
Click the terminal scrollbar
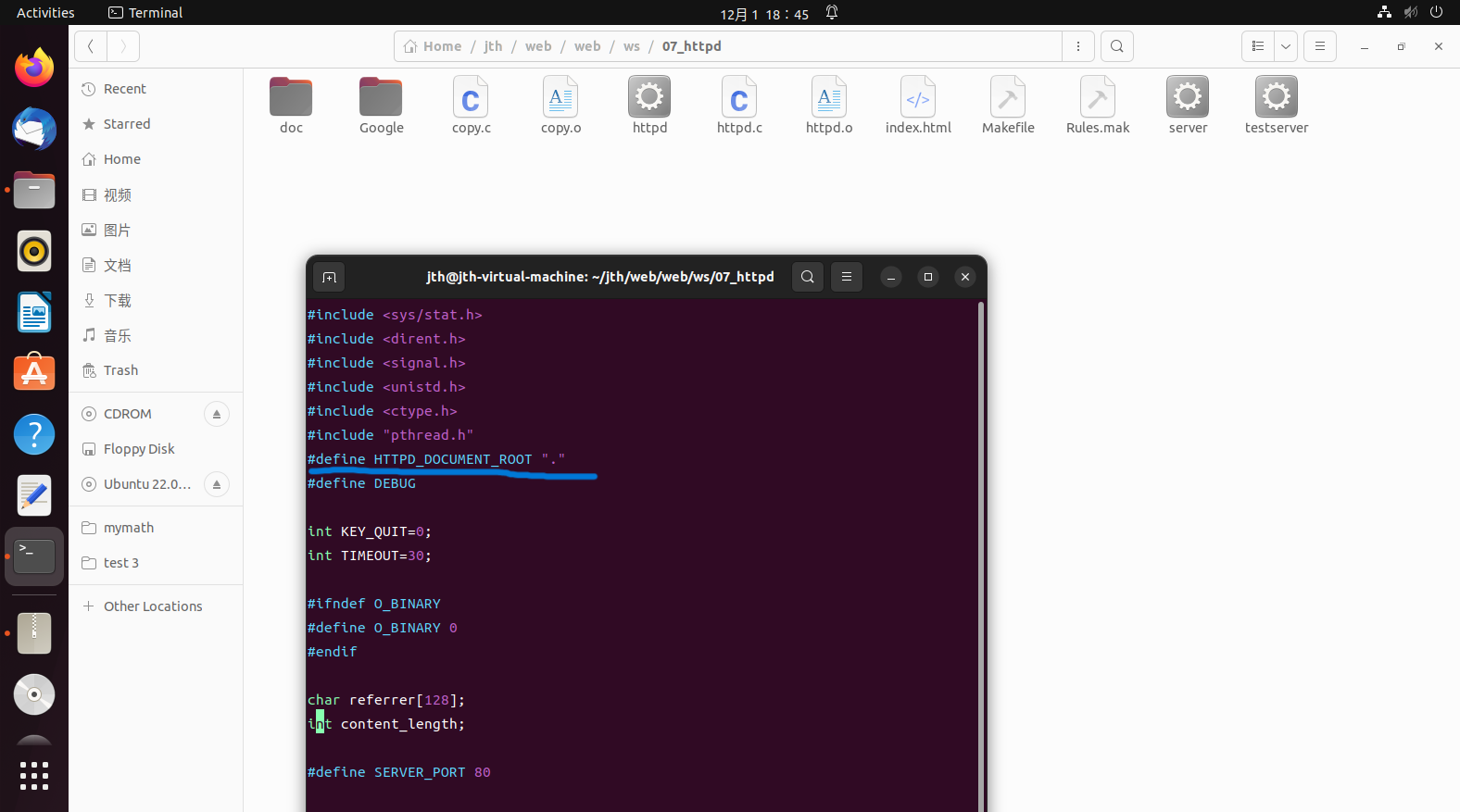pos(980,556)
